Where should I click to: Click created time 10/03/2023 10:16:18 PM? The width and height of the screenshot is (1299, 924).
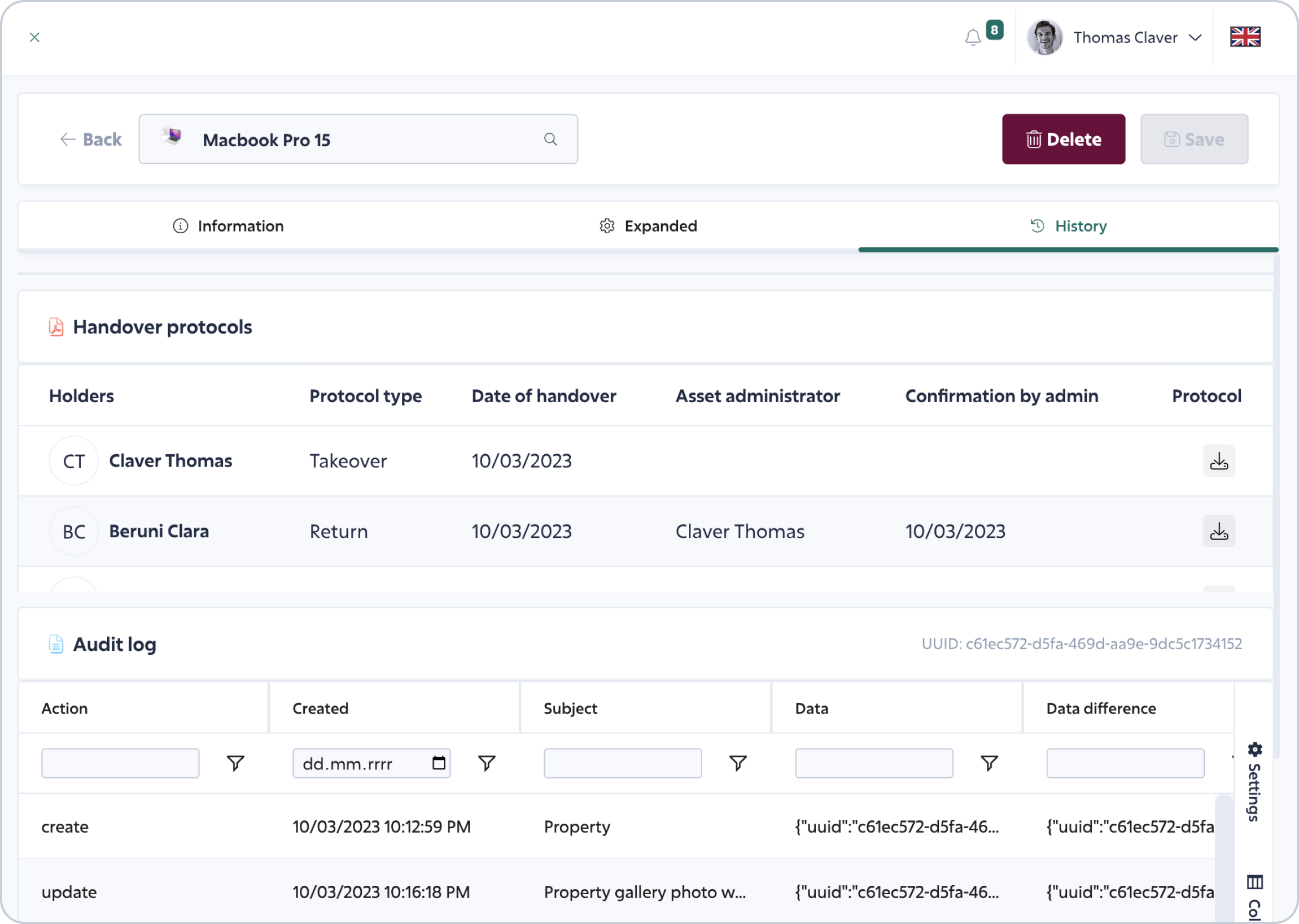click(x=381, y=891)
